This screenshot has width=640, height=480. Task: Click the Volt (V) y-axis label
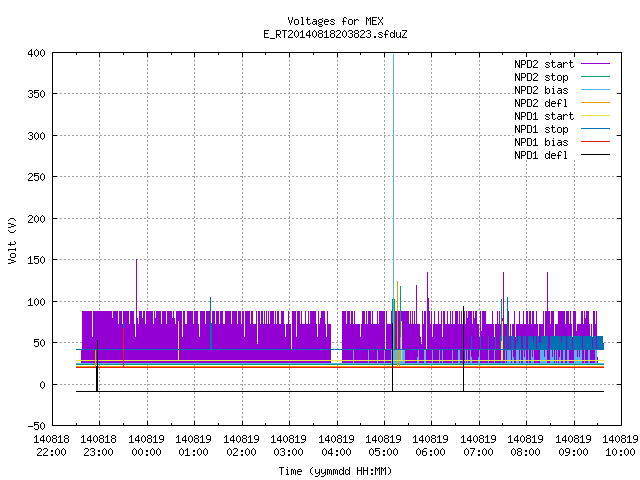click(x=12, y=240)
